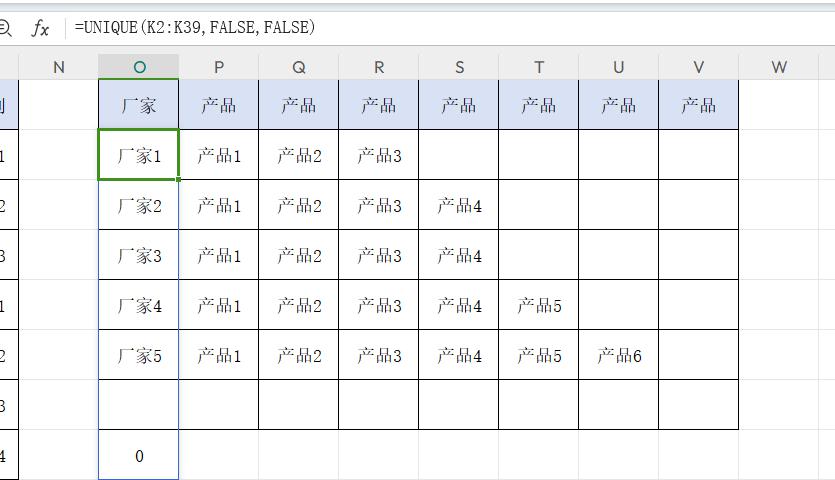The height and width of the screenshot is (480, 835).
Task: Click the fx insert function icon
Action: click(x=40, y=28)
